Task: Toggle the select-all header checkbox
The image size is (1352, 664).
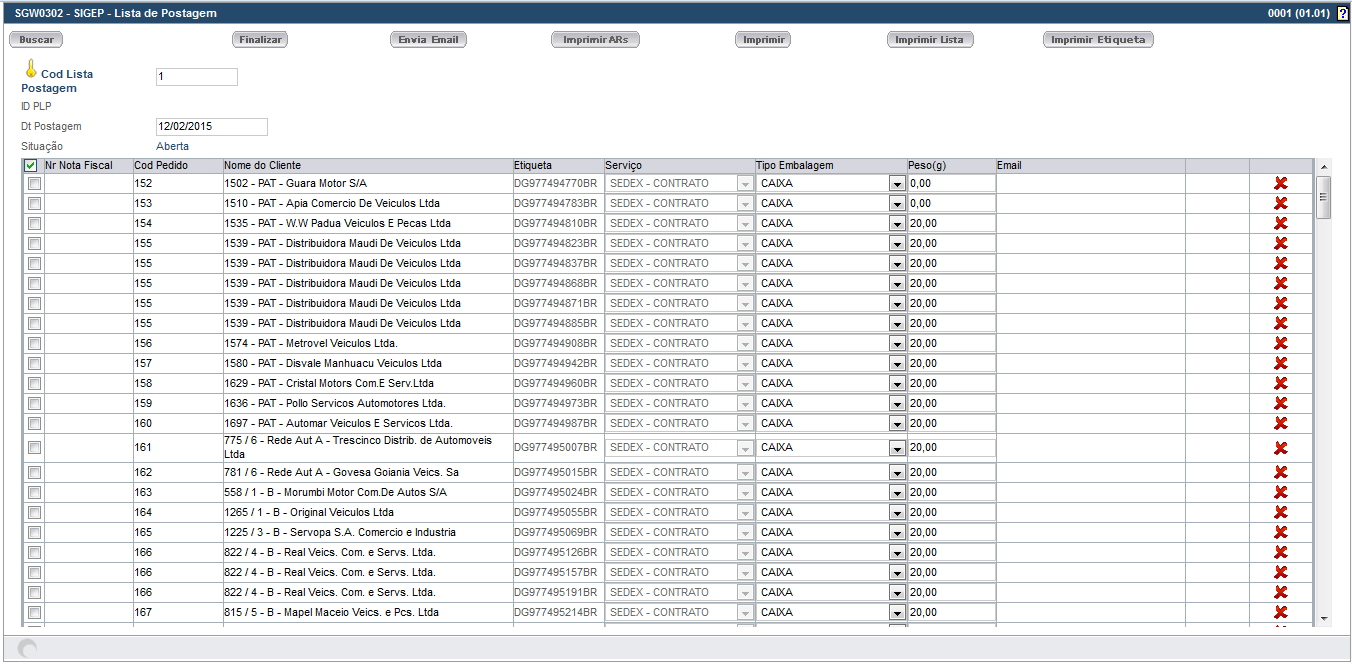Action: click(31, 166)
